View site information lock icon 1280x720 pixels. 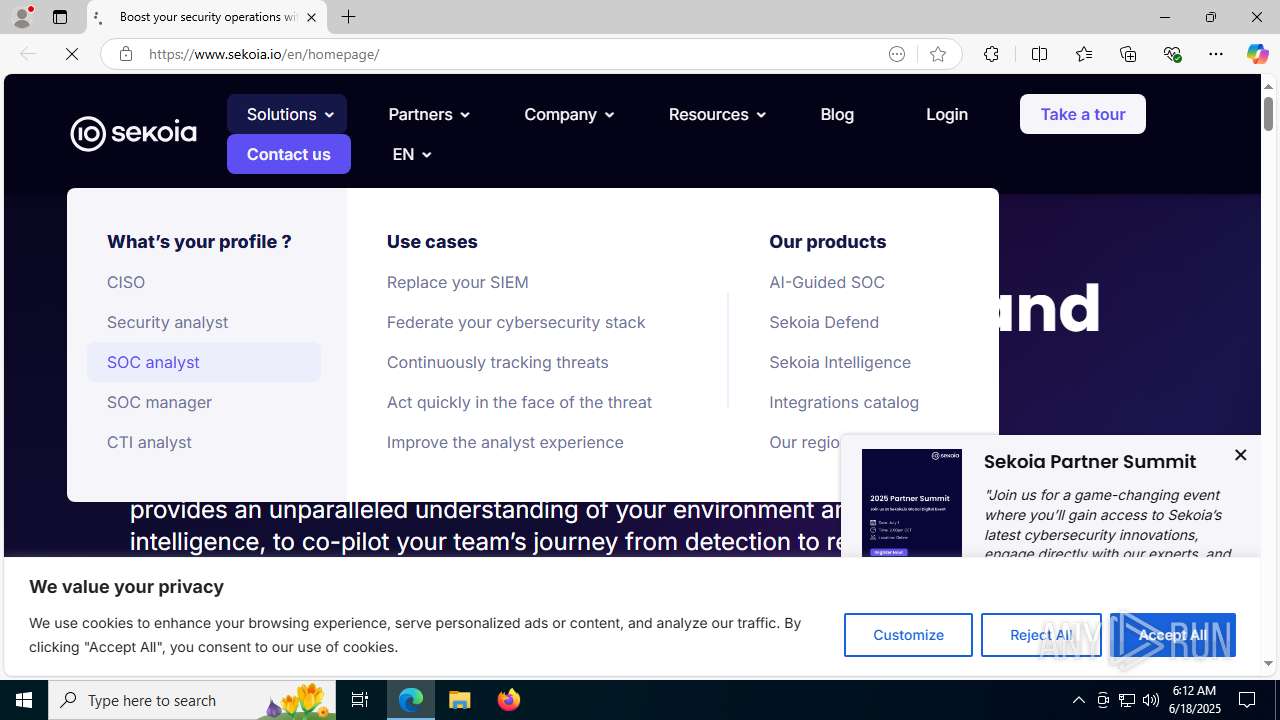(x=125, y=54)
